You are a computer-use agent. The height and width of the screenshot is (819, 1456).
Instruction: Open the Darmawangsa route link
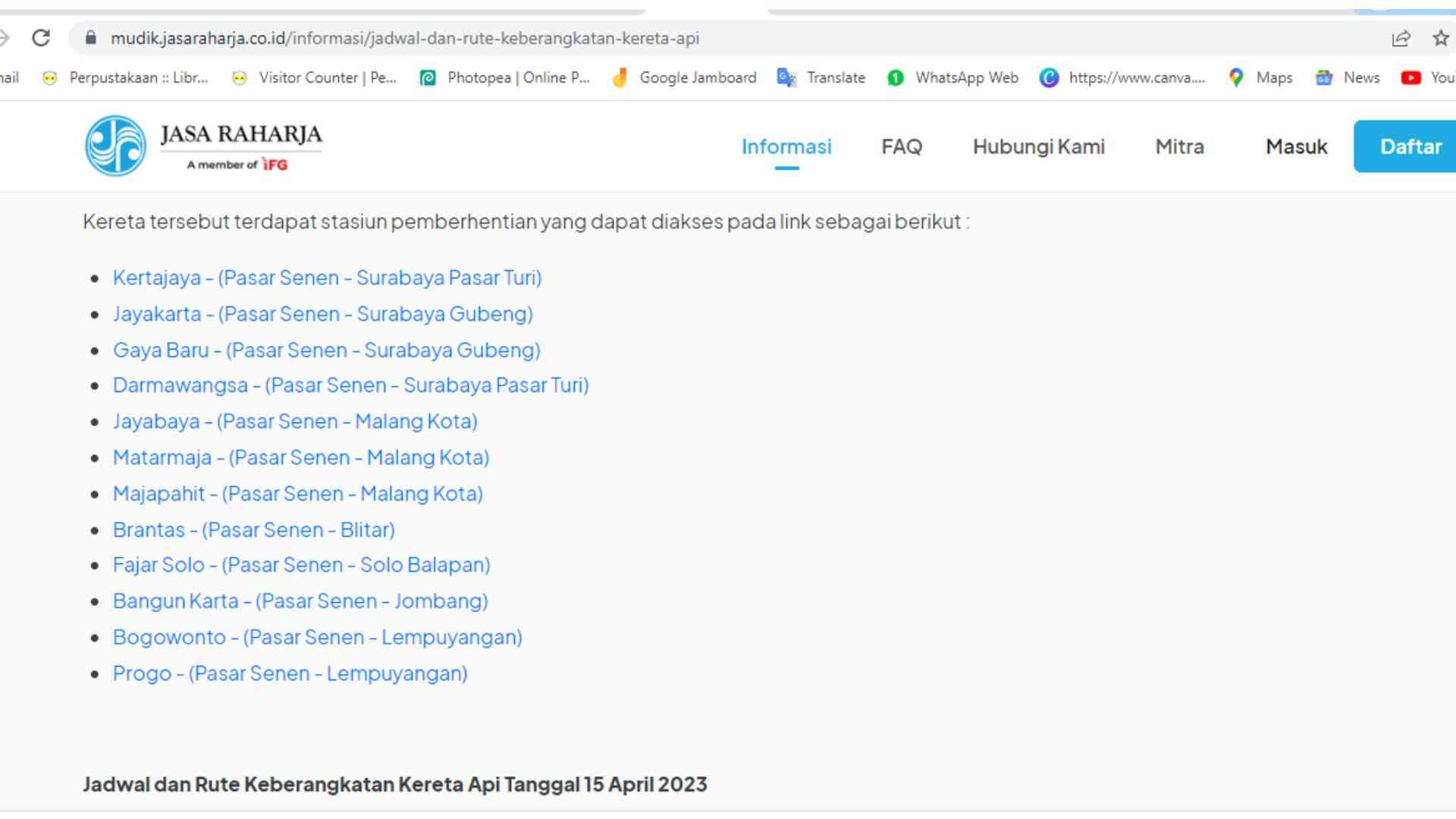point(351,385)
